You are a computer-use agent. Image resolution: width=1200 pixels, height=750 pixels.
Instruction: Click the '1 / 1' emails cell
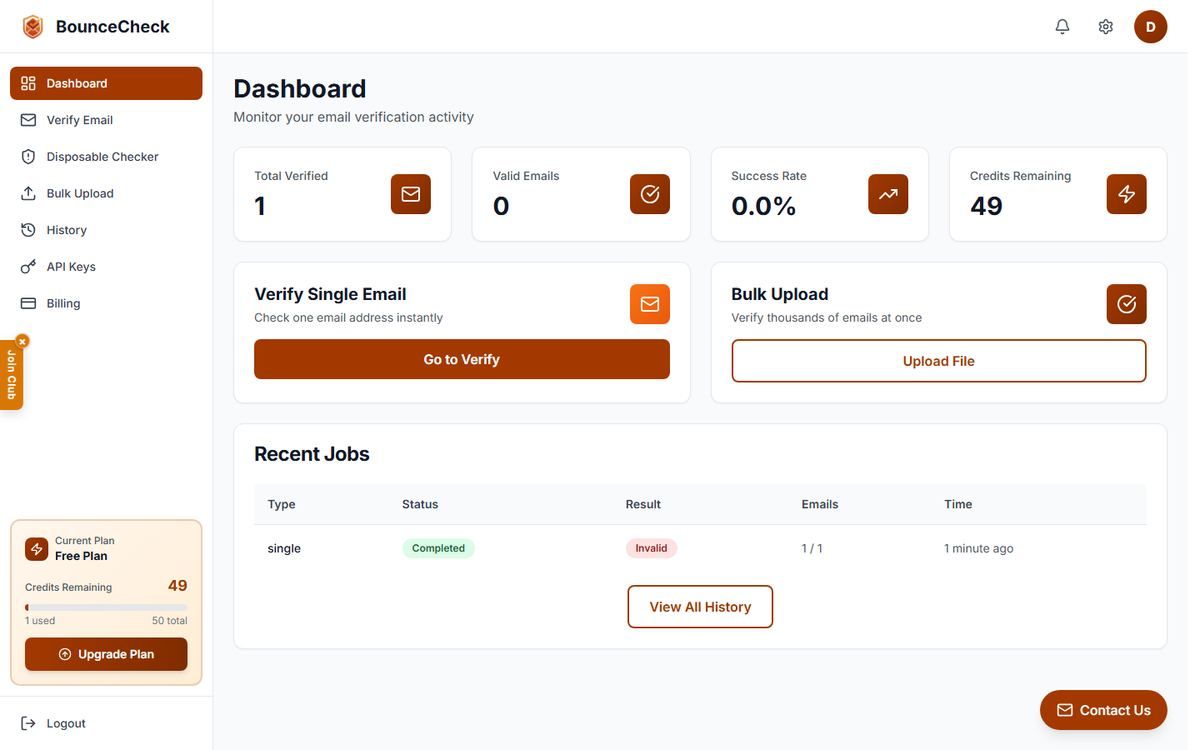pos(812,548)
